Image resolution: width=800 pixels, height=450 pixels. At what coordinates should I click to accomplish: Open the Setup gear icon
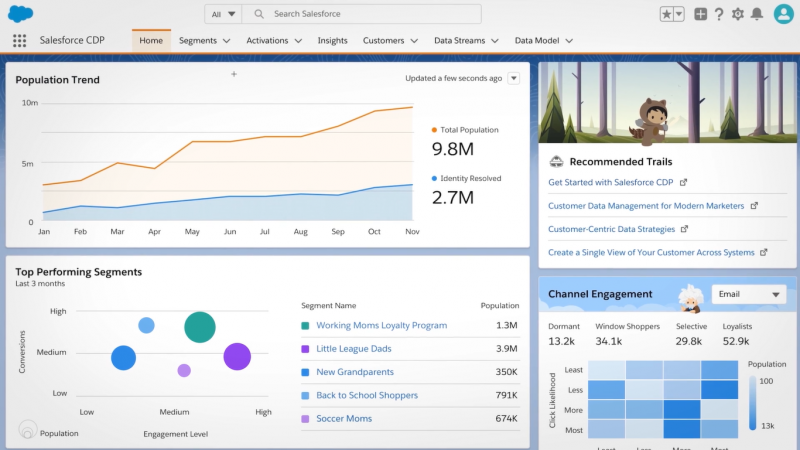[738, 14]
